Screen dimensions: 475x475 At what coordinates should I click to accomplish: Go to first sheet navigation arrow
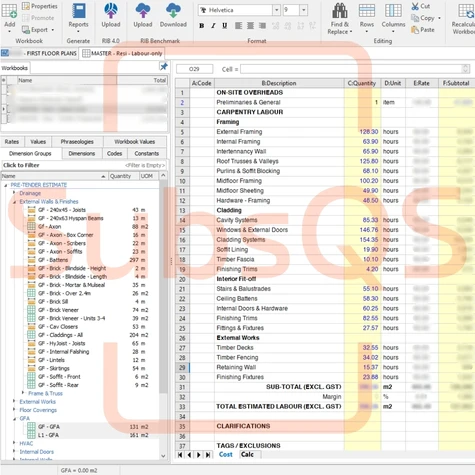pos(180,455)
